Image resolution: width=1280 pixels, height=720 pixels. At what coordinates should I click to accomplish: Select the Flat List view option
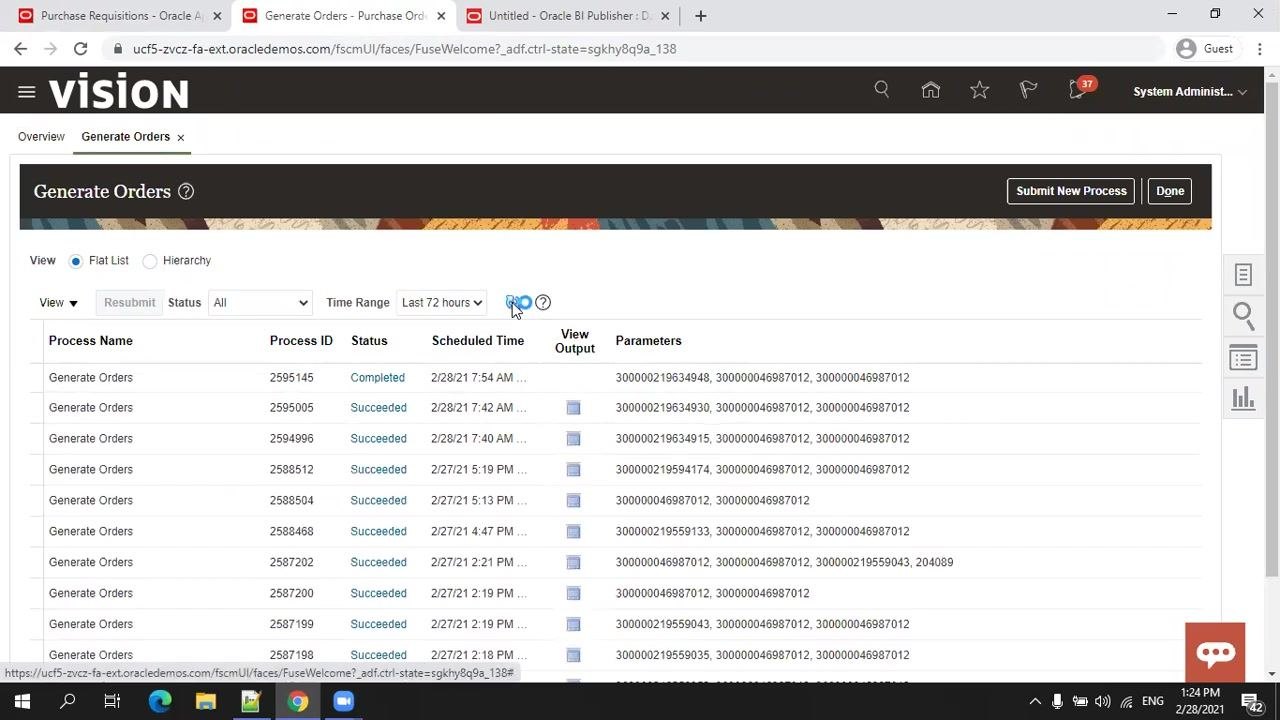pyautogui.click(x=76, y=261)
